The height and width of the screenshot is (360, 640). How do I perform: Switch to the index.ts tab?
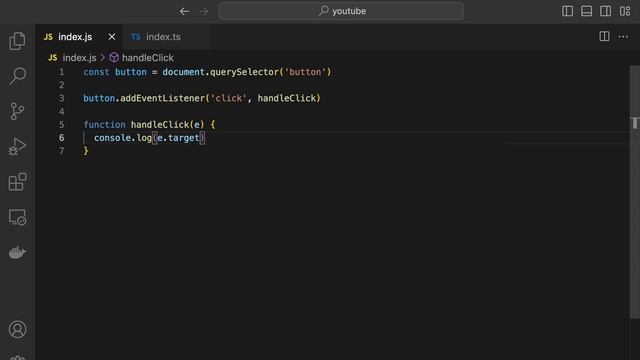coord(166,37)
